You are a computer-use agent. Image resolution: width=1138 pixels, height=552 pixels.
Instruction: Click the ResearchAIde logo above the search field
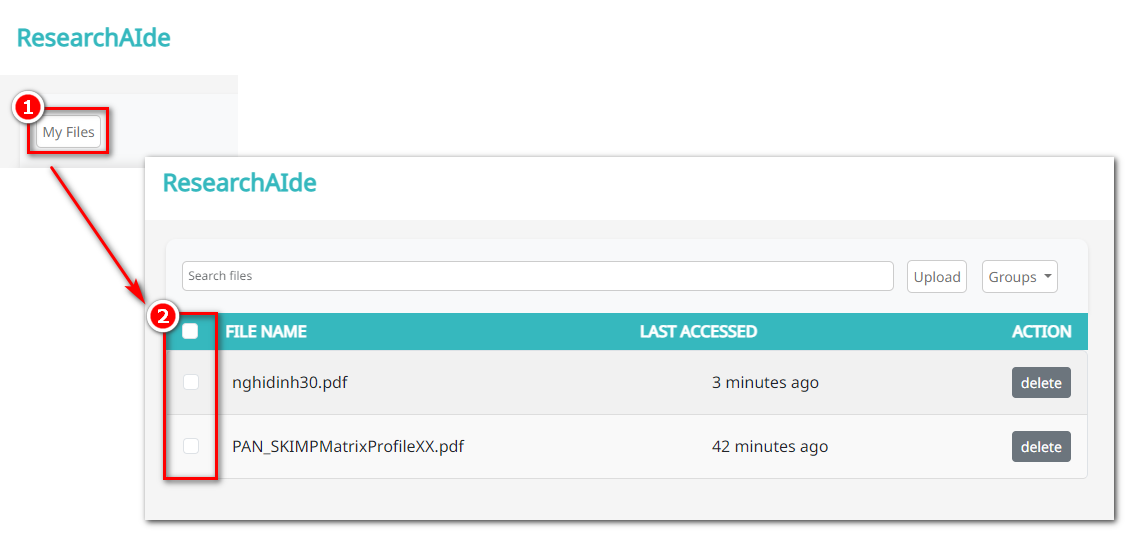[x=240, y=183]
